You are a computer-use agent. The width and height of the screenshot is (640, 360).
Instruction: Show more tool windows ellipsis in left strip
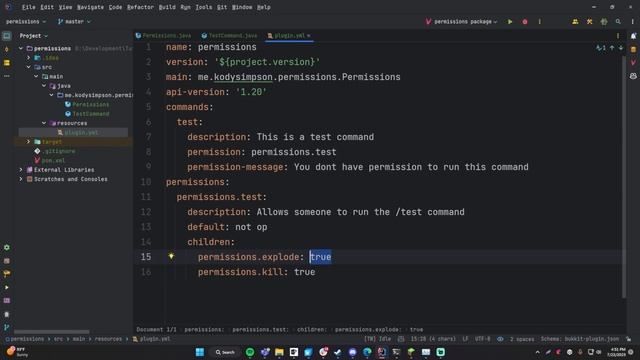(x=7, y=76)
